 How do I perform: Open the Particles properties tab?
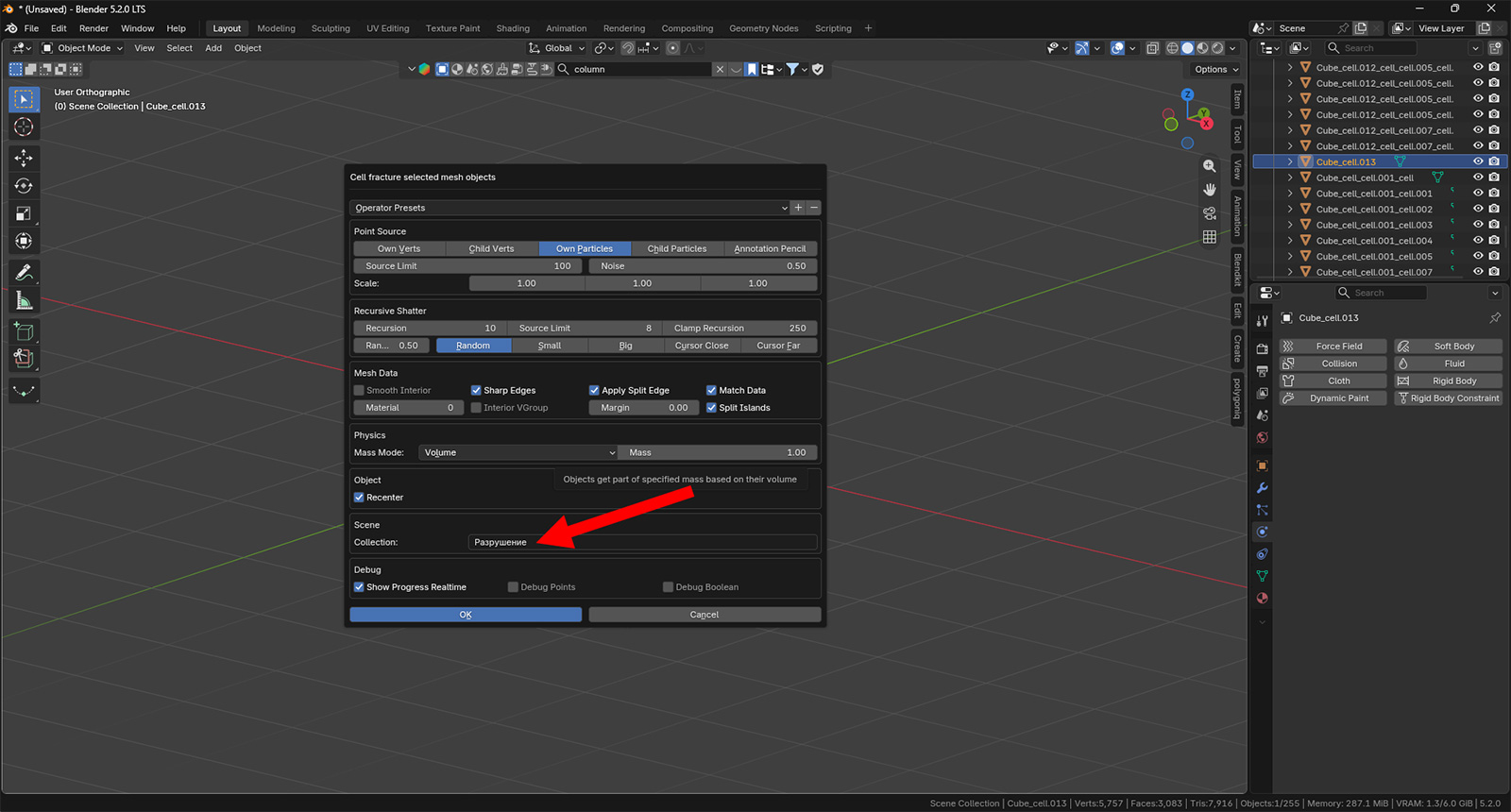pos(1263,510)
